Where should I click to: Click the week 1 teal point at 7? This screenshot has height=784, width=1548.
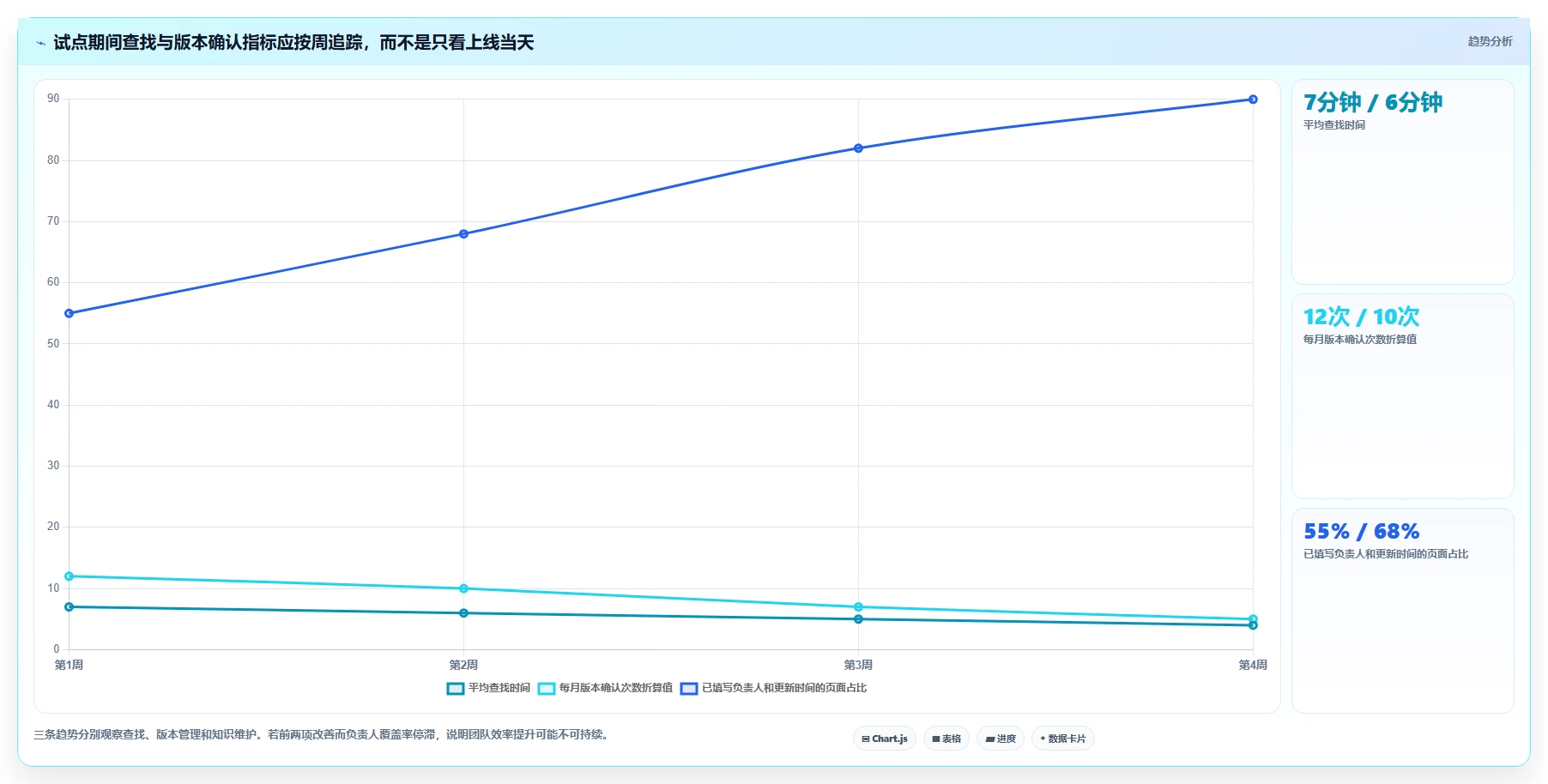(70, 607)
